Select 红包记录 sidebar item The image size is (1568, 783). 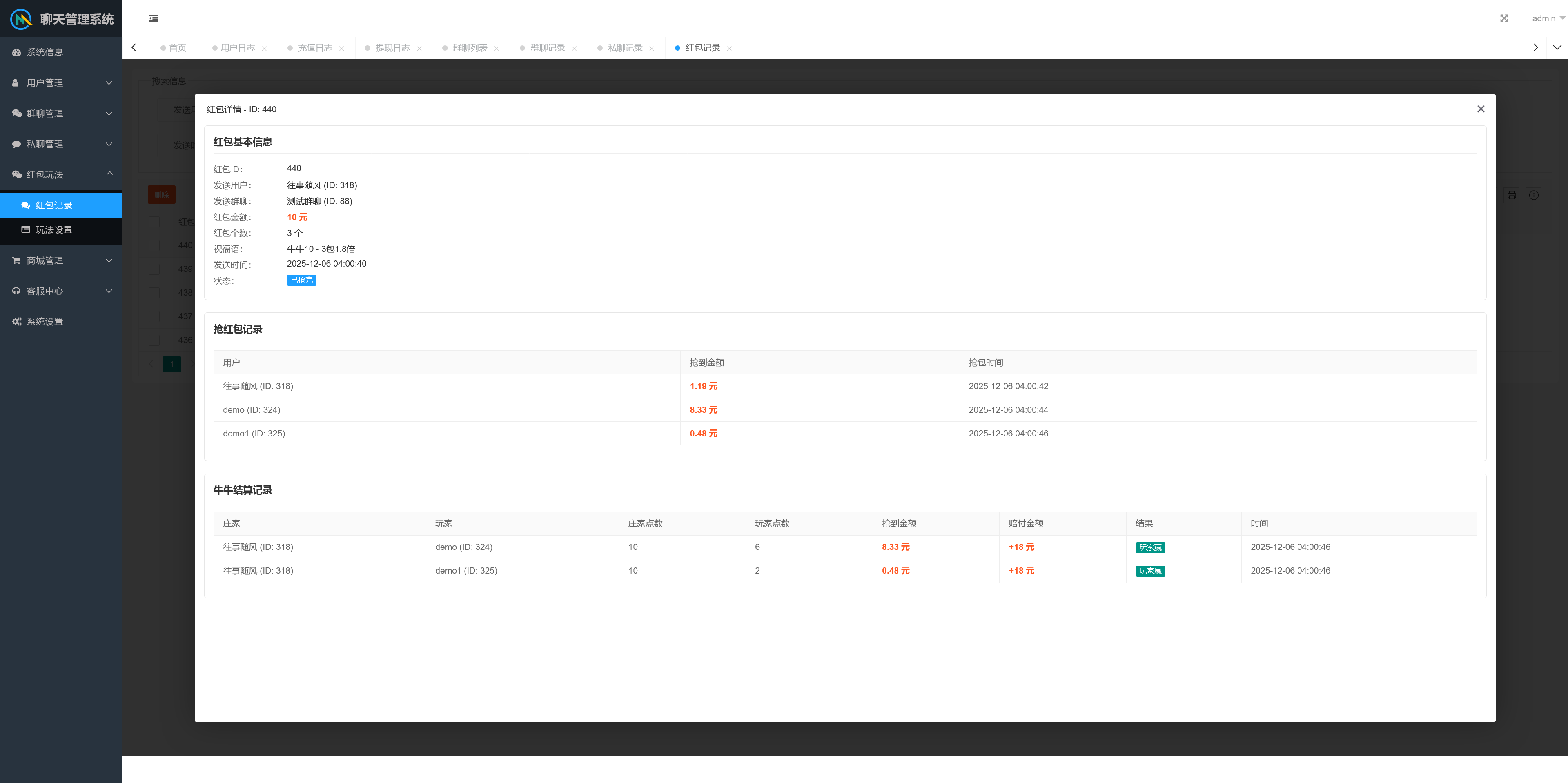[x=53, y=205]
